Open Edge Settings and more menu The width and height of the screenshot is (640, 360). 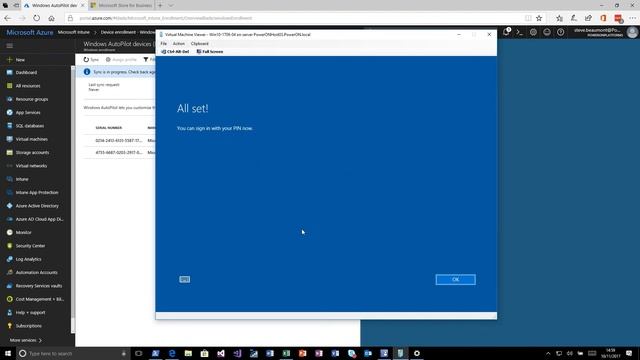pos(632,18)
